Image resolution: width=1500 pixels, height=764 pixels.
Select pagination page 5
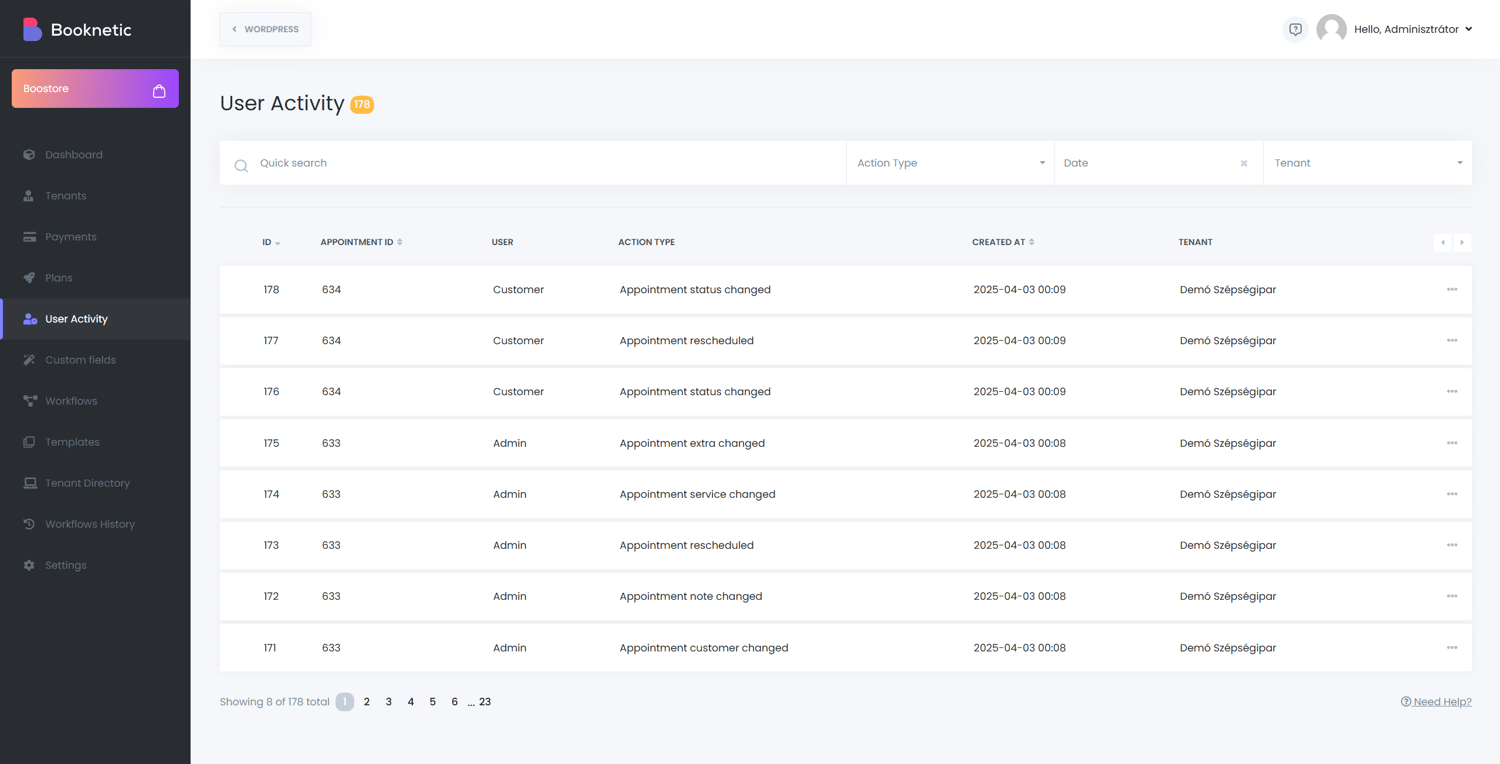(x=432, y=702)
